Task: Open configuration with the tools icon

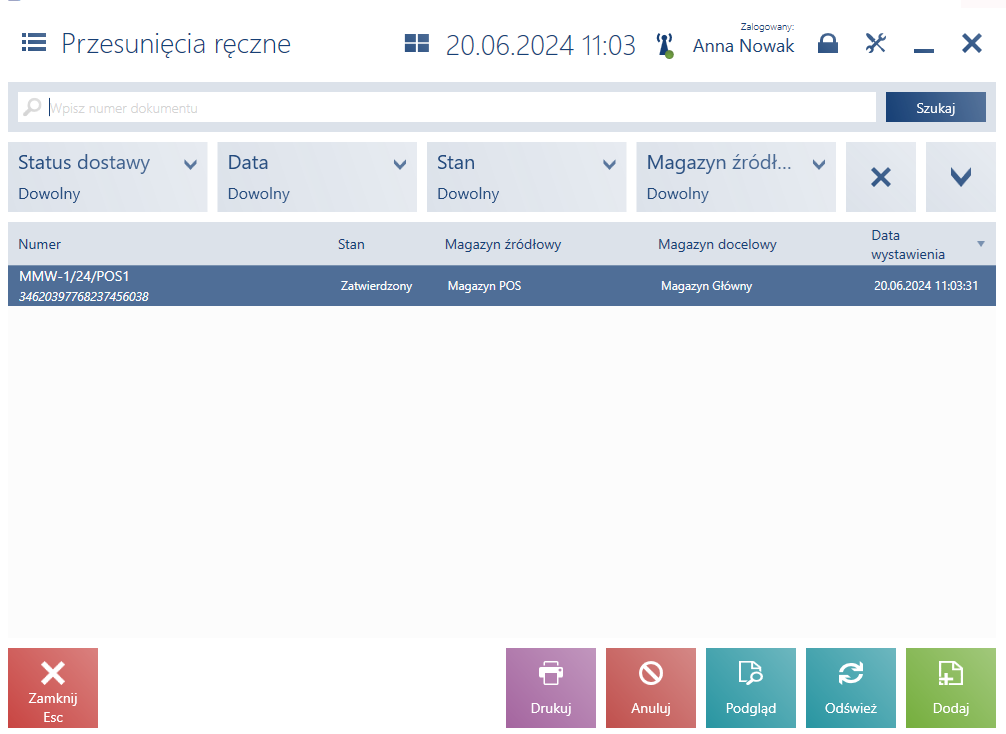Action: pyautogui.click(x=876, y=43)
